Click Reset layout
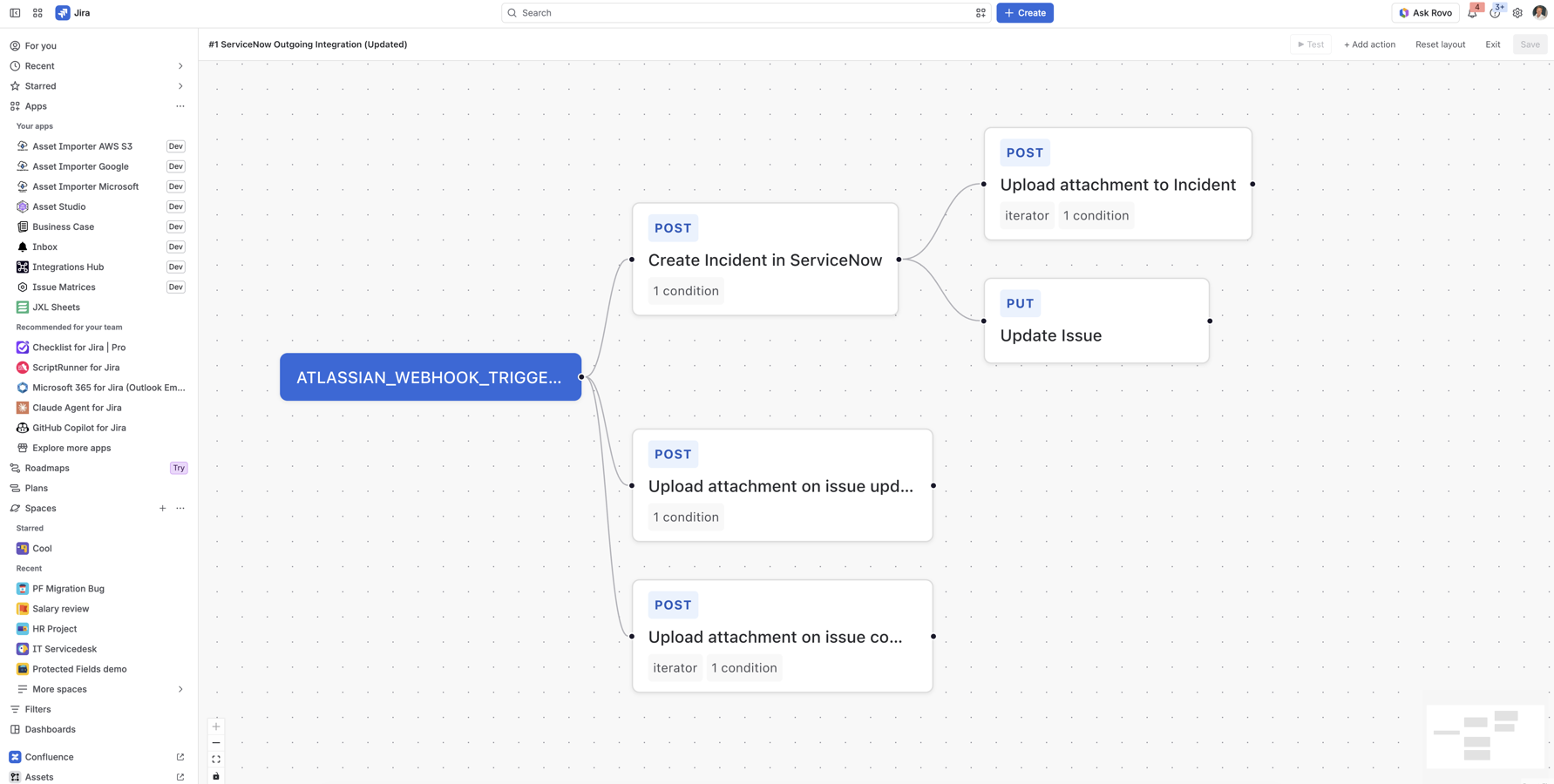This screenshot has width=1554, height=784. pos(1440,44)
